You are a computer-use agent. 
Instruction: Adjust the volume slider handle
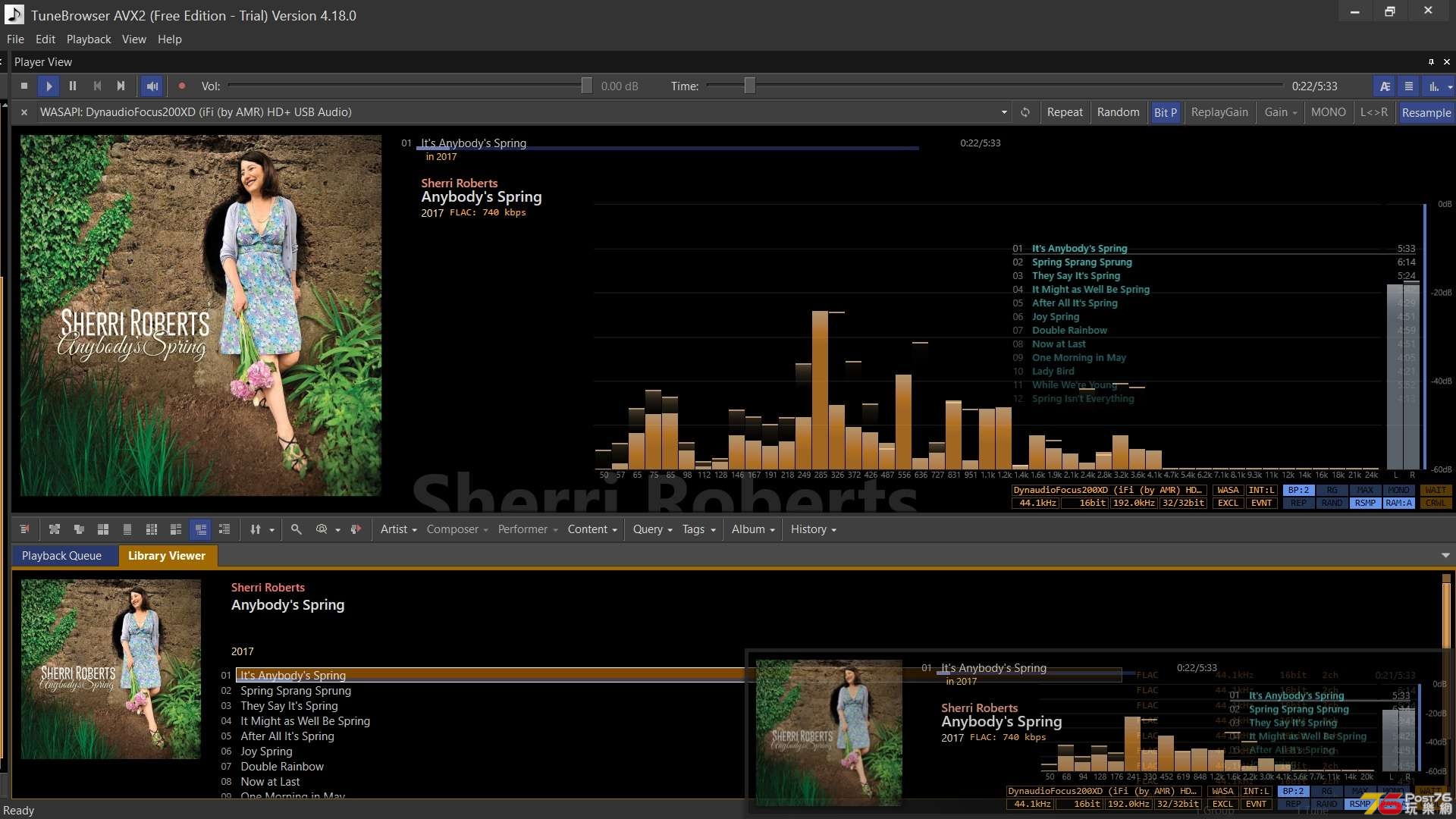click(x=586, y=86)
